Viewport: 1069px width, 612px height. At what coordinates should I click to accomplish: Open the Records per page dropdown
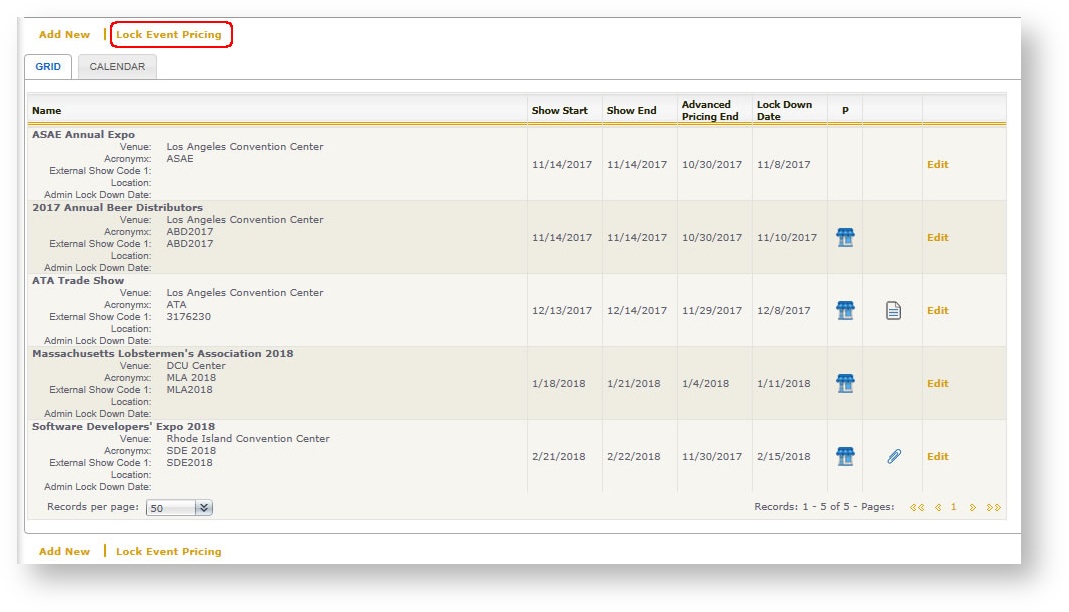[x=203, y=508]
